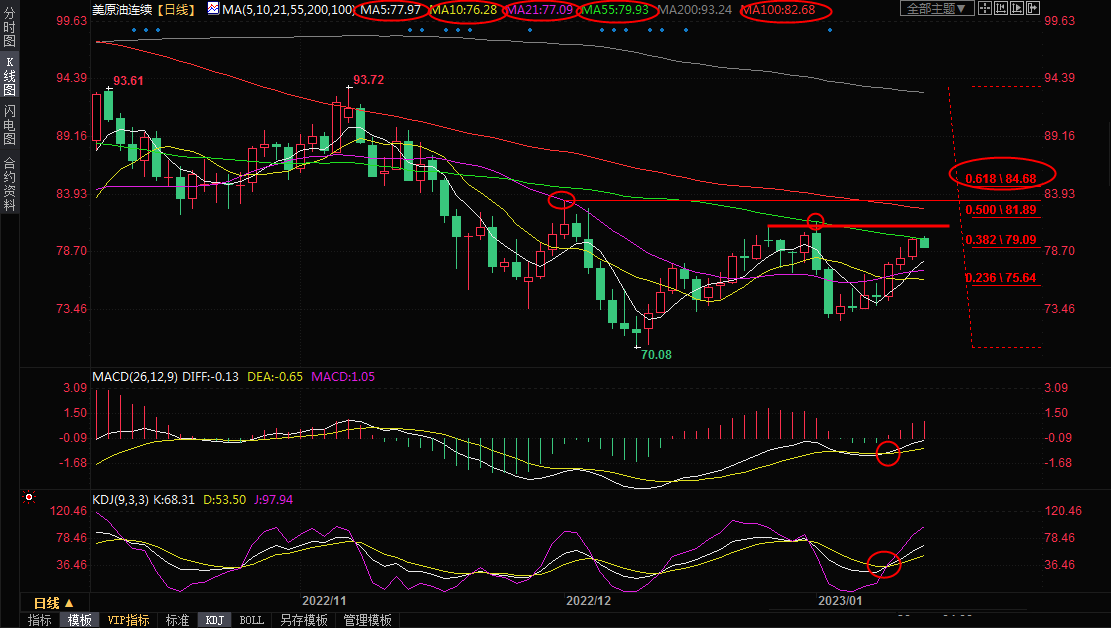Select the 标准 template option
Image resolution: width=1111 pixels, height=628 pixels.
point(177,620)
